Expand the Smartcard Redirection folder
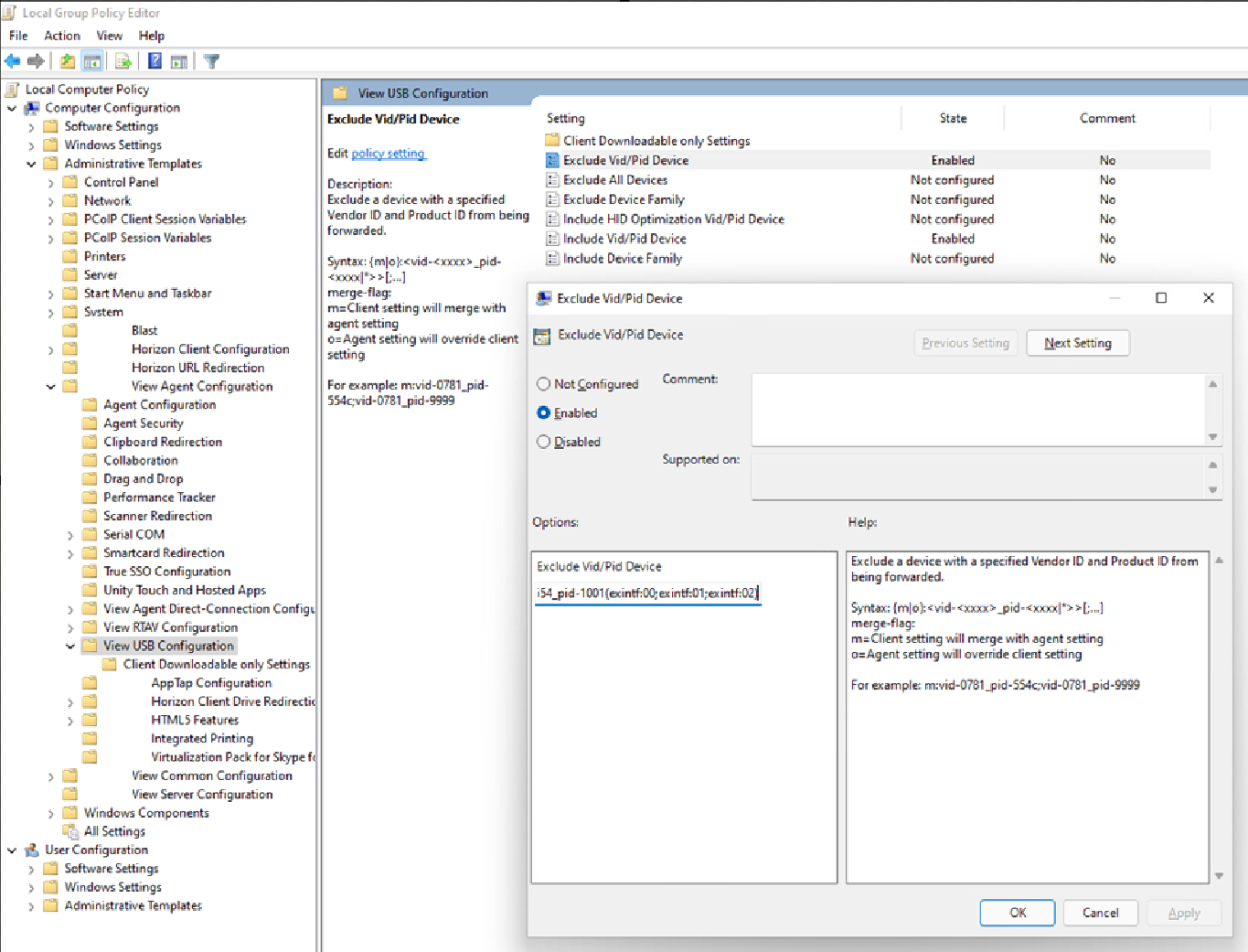This screenshot has width=1248, height=952. pyautogui.click(x=70, y=552)
